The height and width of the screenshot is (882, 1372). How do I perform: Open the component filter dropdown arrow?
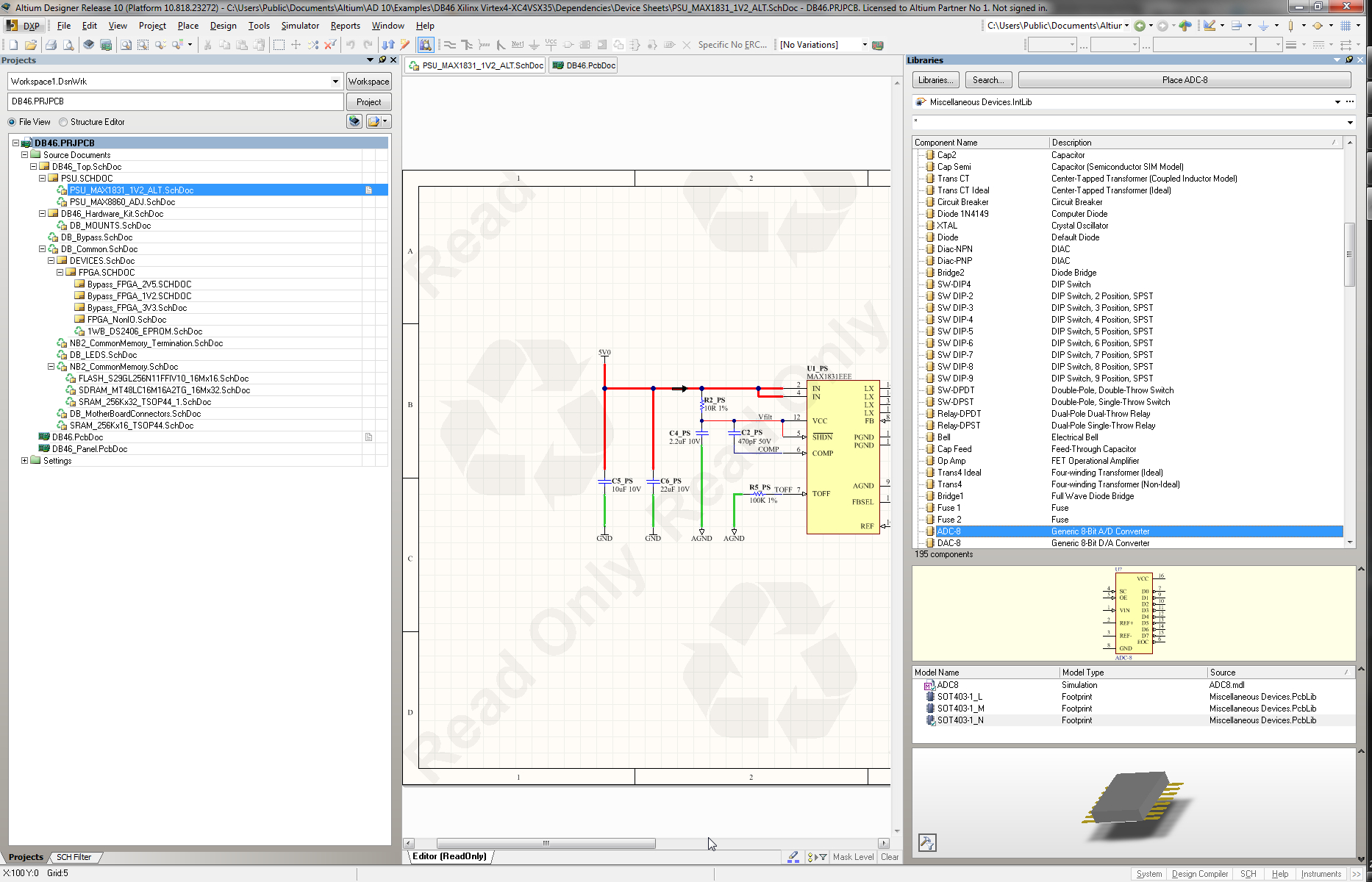(x=1350, y=123)
